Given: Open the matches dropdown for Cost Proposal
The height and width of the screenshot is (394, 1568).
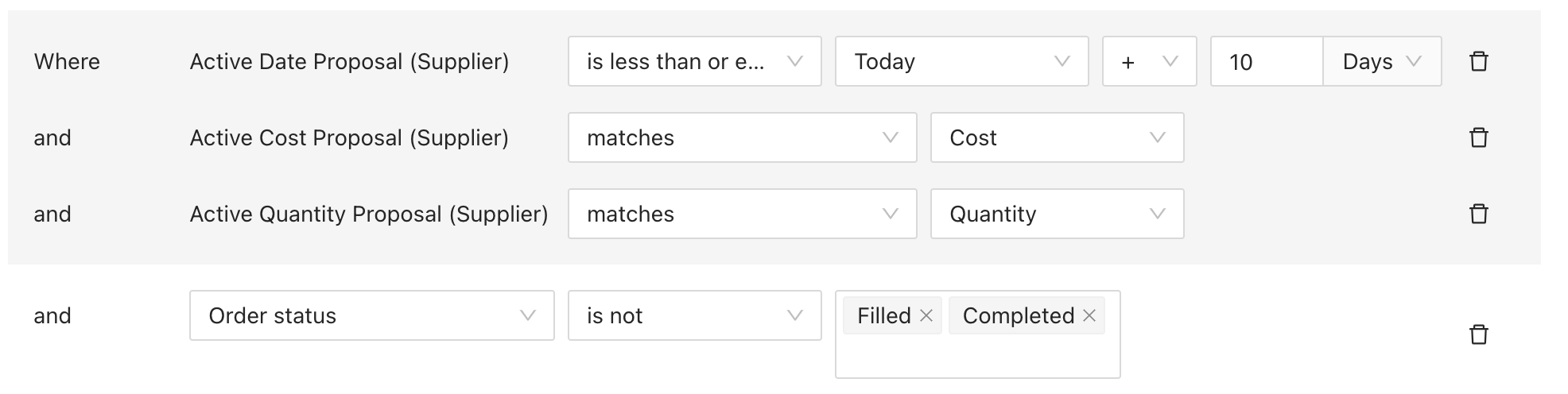Looking at the screenshot, I should pos(742,137).
